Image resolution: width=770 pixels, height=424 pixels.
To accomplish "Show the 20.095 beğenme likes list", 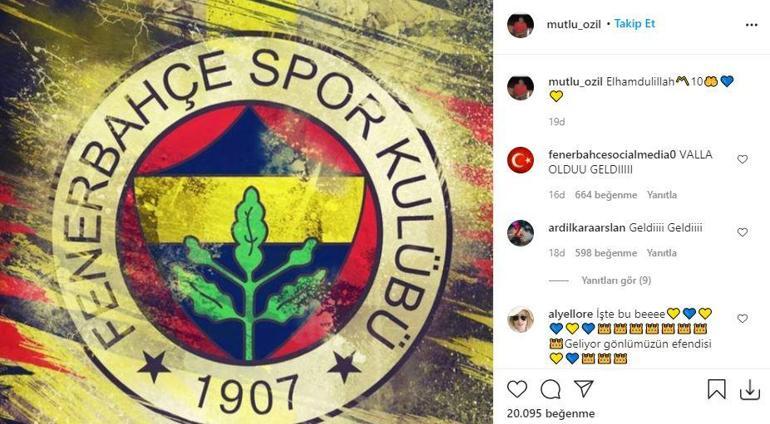I will (x=550, y=414).
